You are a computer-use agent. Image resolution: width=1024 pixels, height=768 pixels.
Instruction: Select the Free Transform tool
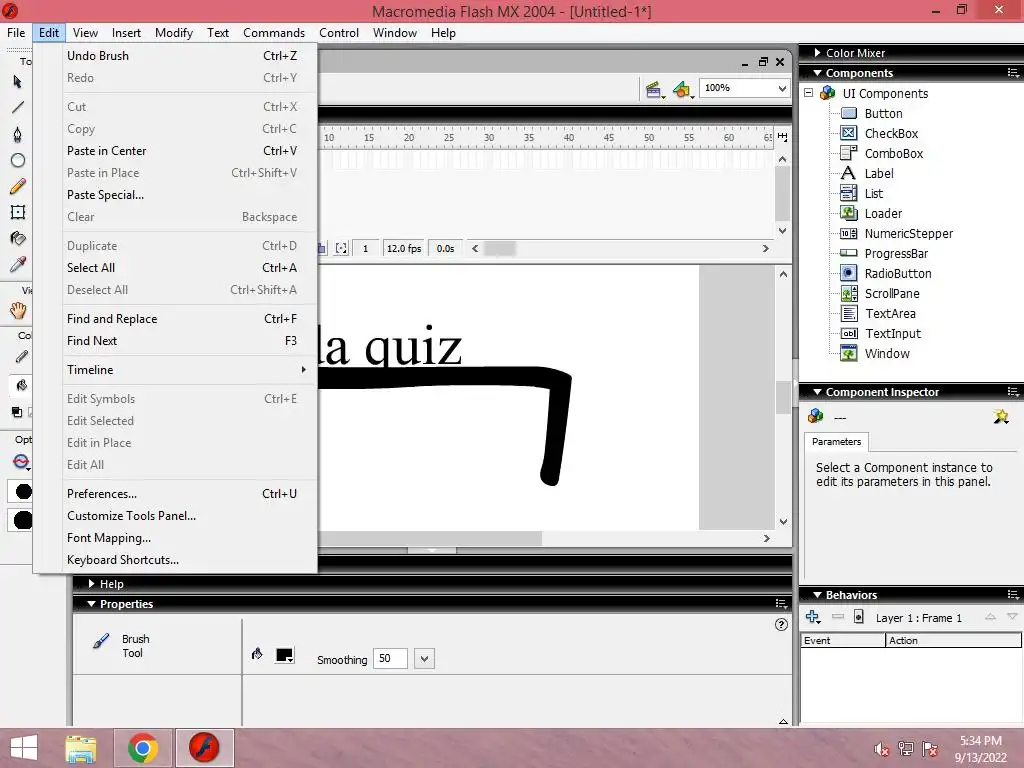(x=18, y=212)
